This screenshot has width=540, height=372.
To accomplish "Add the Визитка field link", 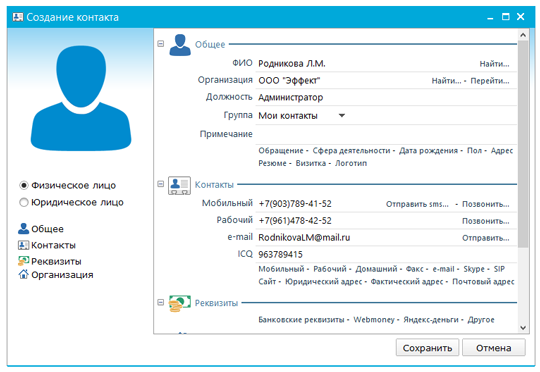I will (311, 163).
